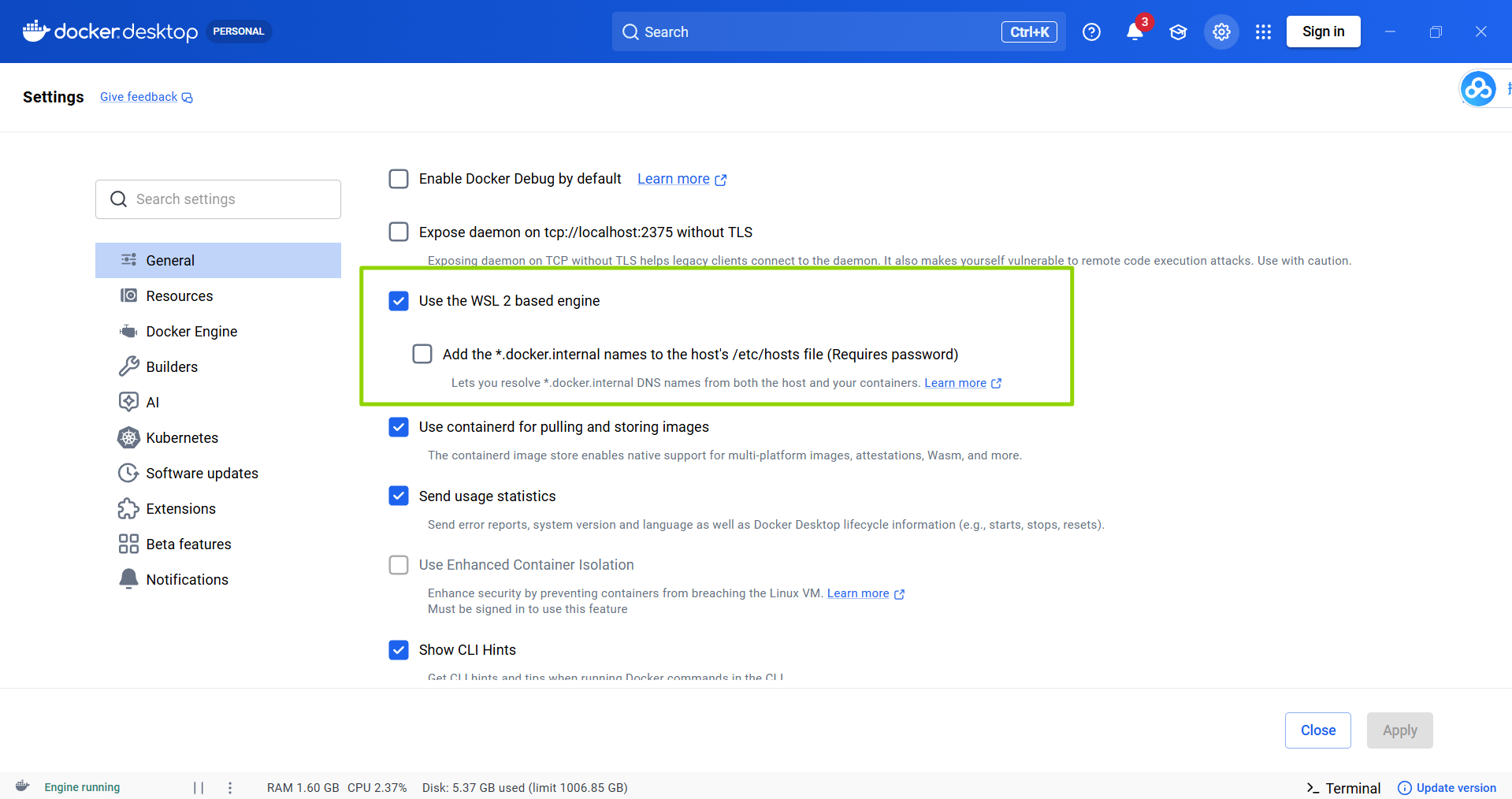Image resolution: width=1512 pixels, height=799 pixels.
Task: Open the Software updates settings section
Action: [218, 473]
